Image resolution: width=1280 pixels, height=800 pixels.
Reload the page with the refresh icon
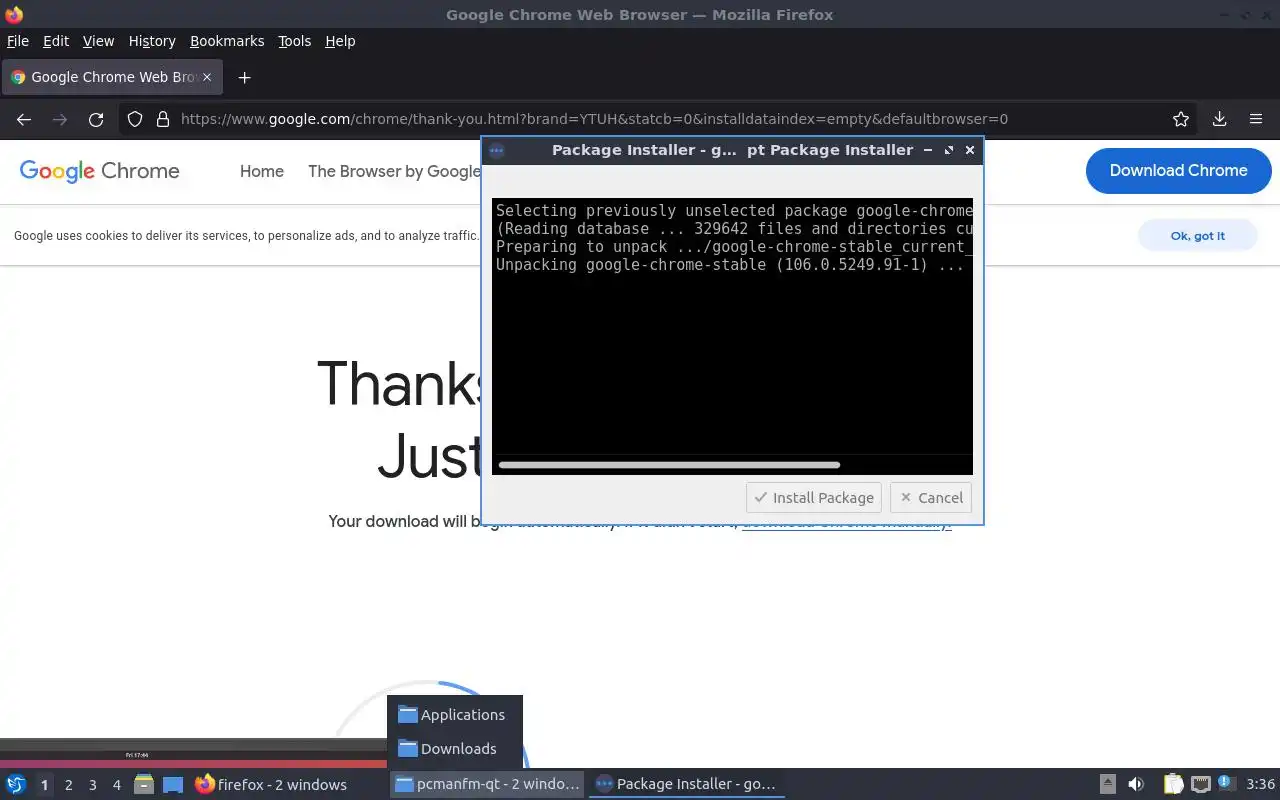[x=96, y=119]
